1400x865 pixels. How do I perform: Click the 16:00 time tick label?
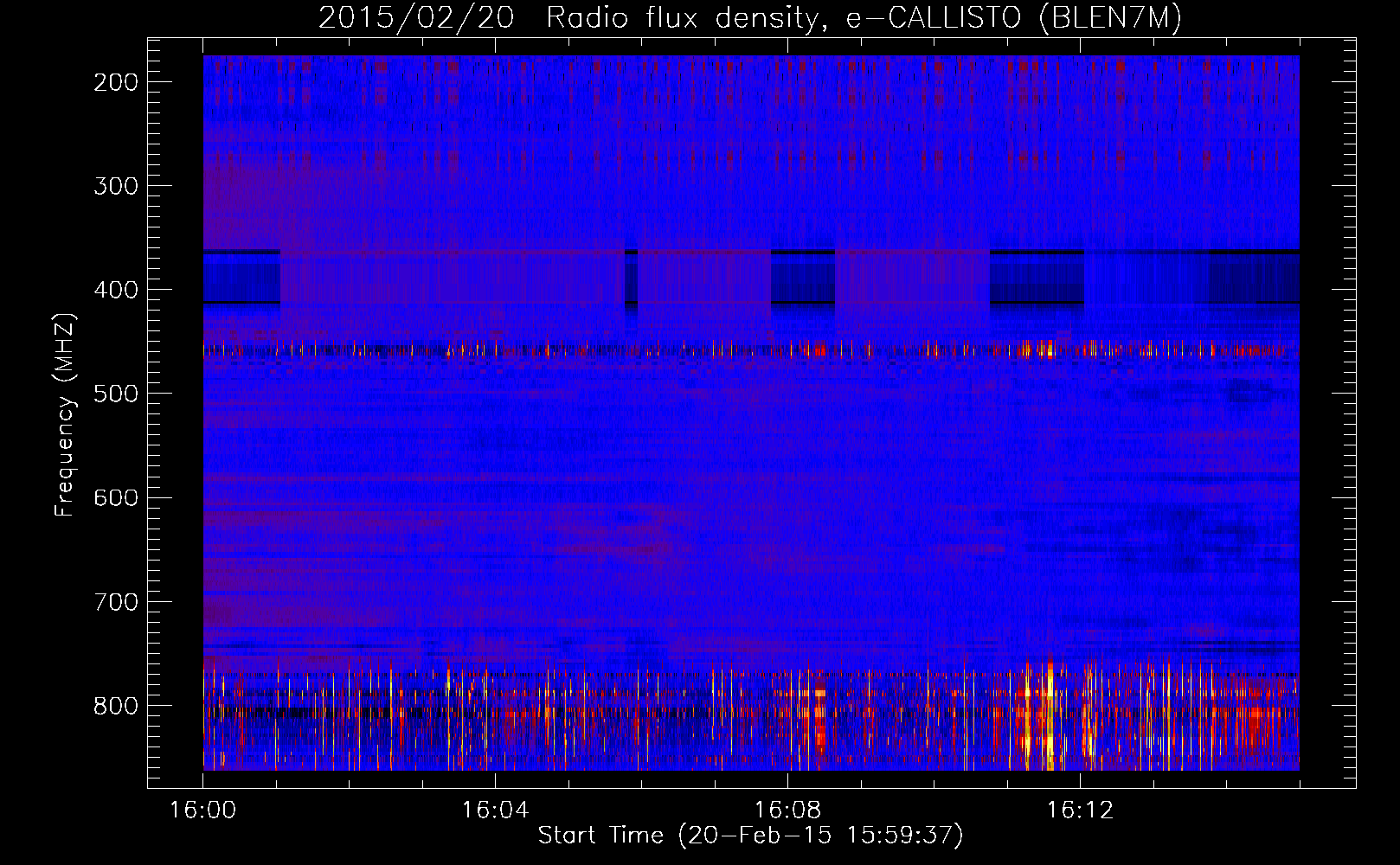click(x=202, y=811)
